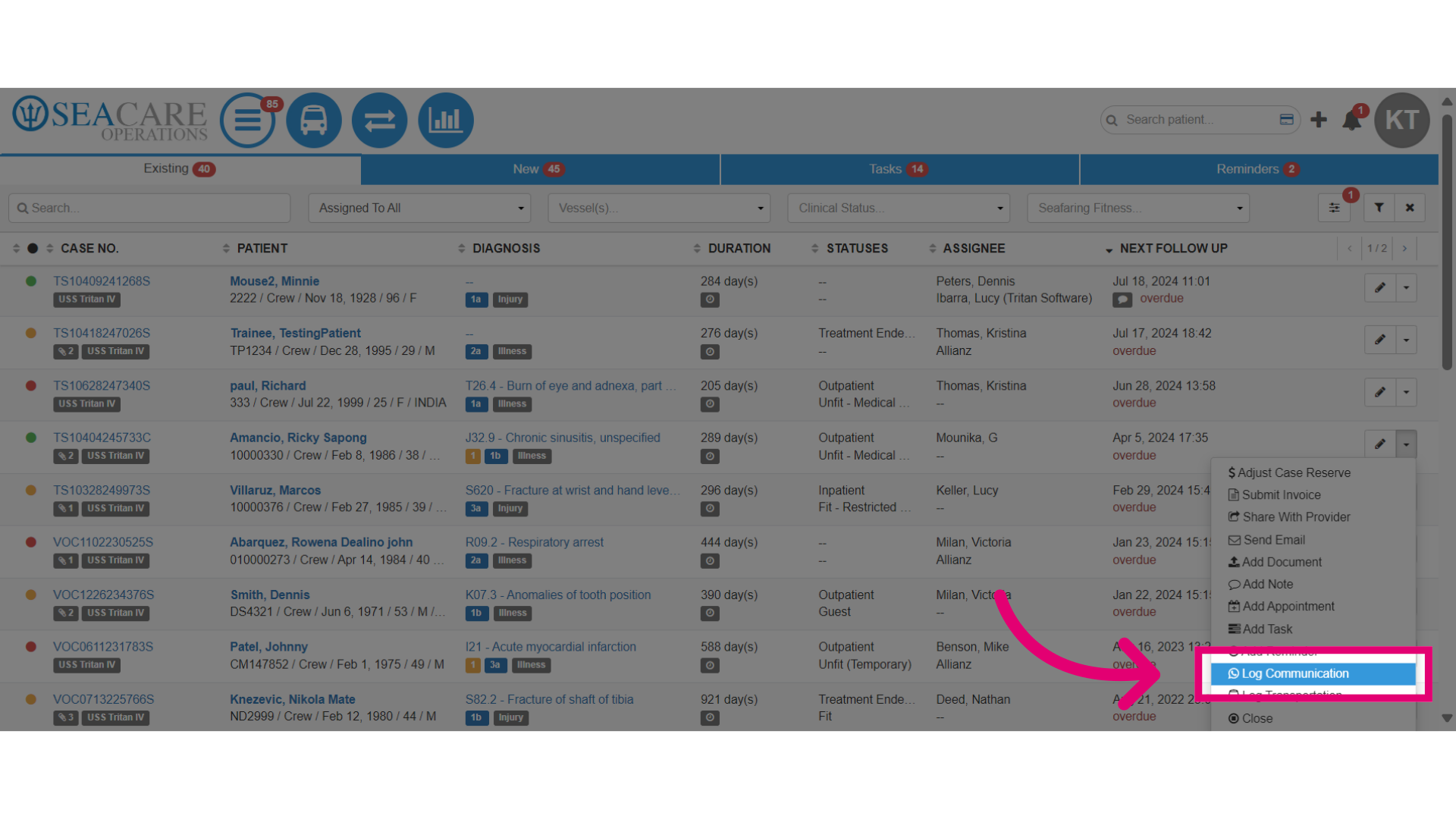This screenshot has width=1456, height=819.
Task: Open the transfers arrows icon
Action: [379, 120]
